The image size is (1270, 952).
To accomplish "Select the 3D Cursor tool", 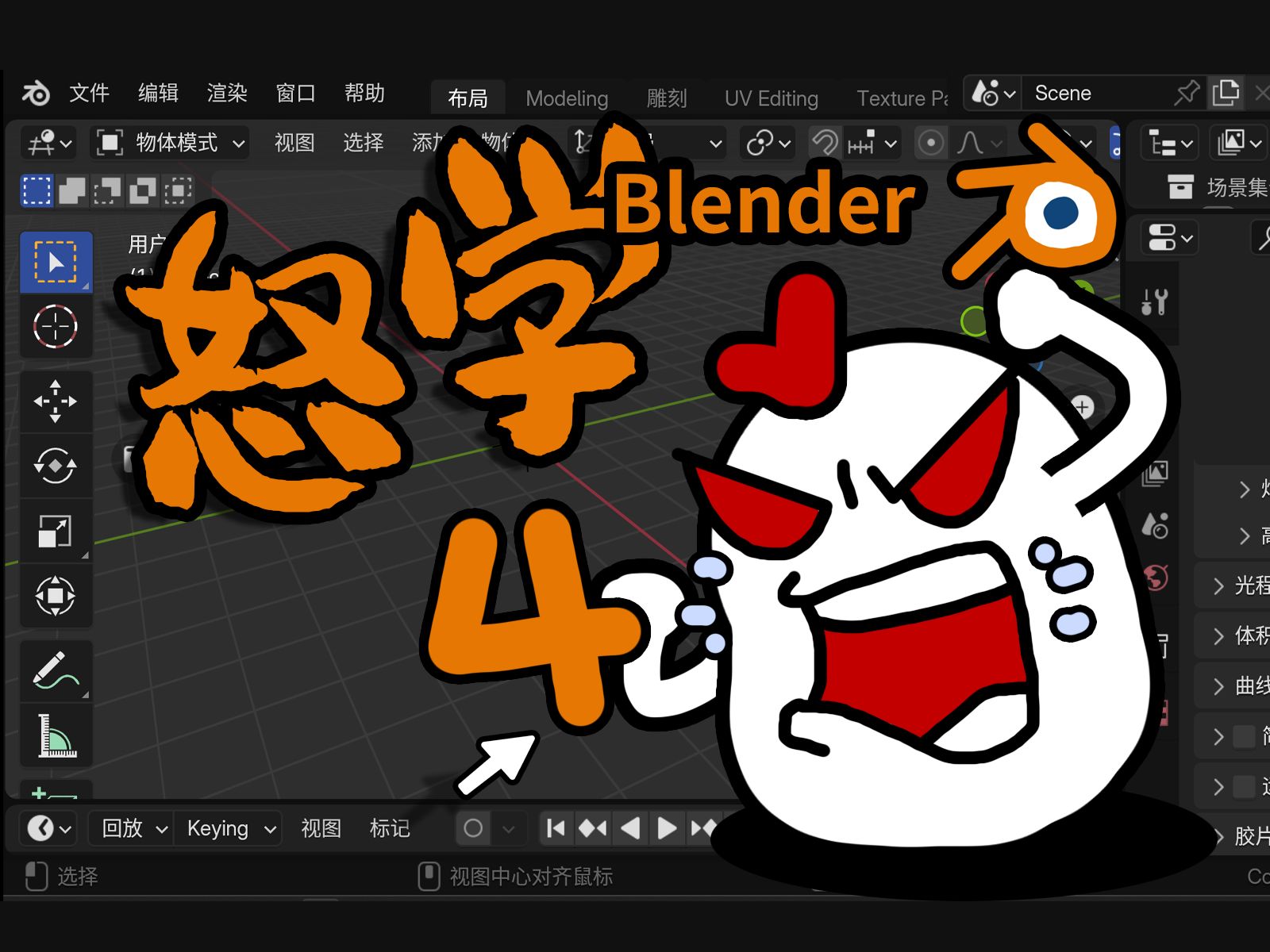I will point(56,326).
